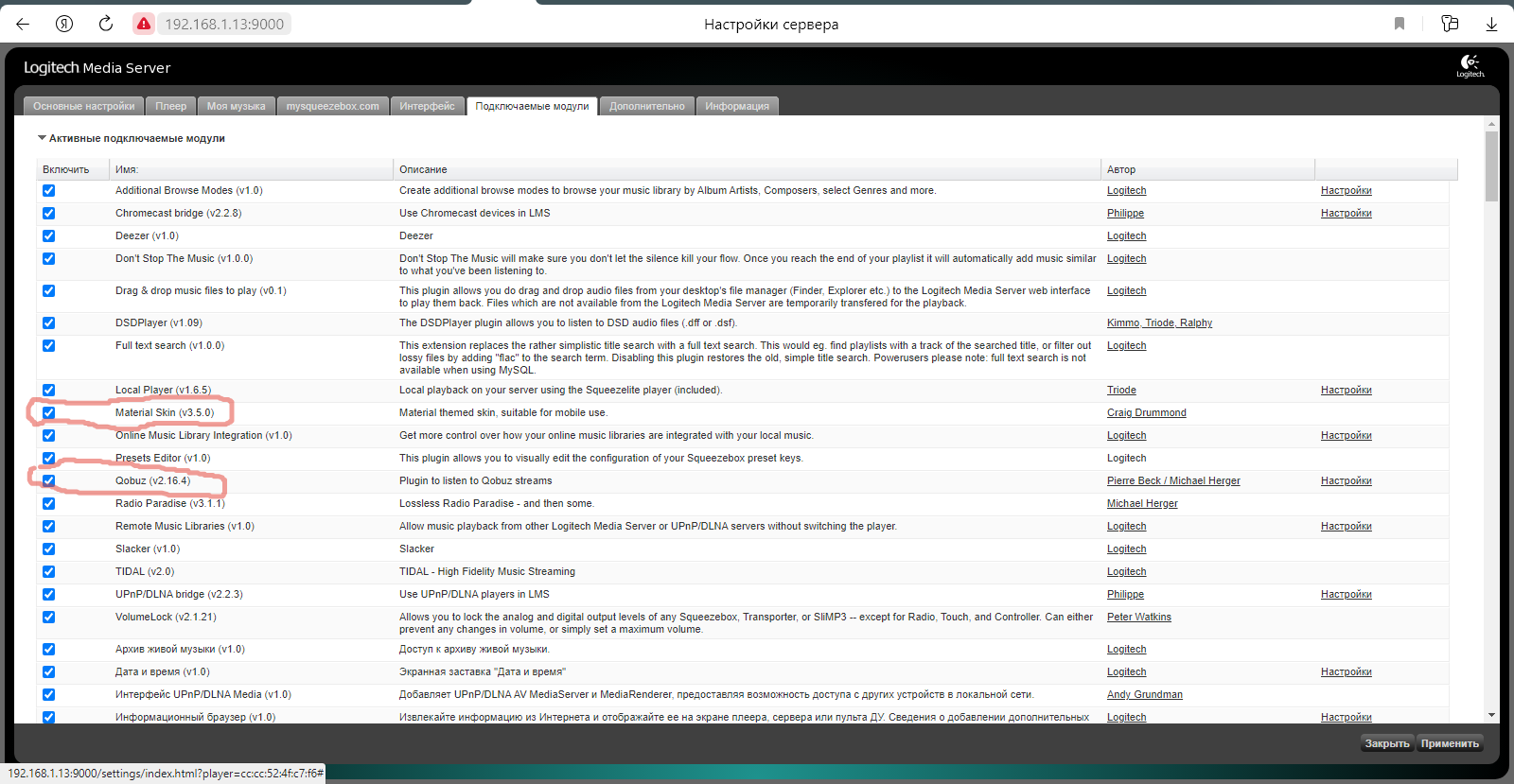
Task: Select the mysqueezebox.com tab
Action: click(333, 106)
